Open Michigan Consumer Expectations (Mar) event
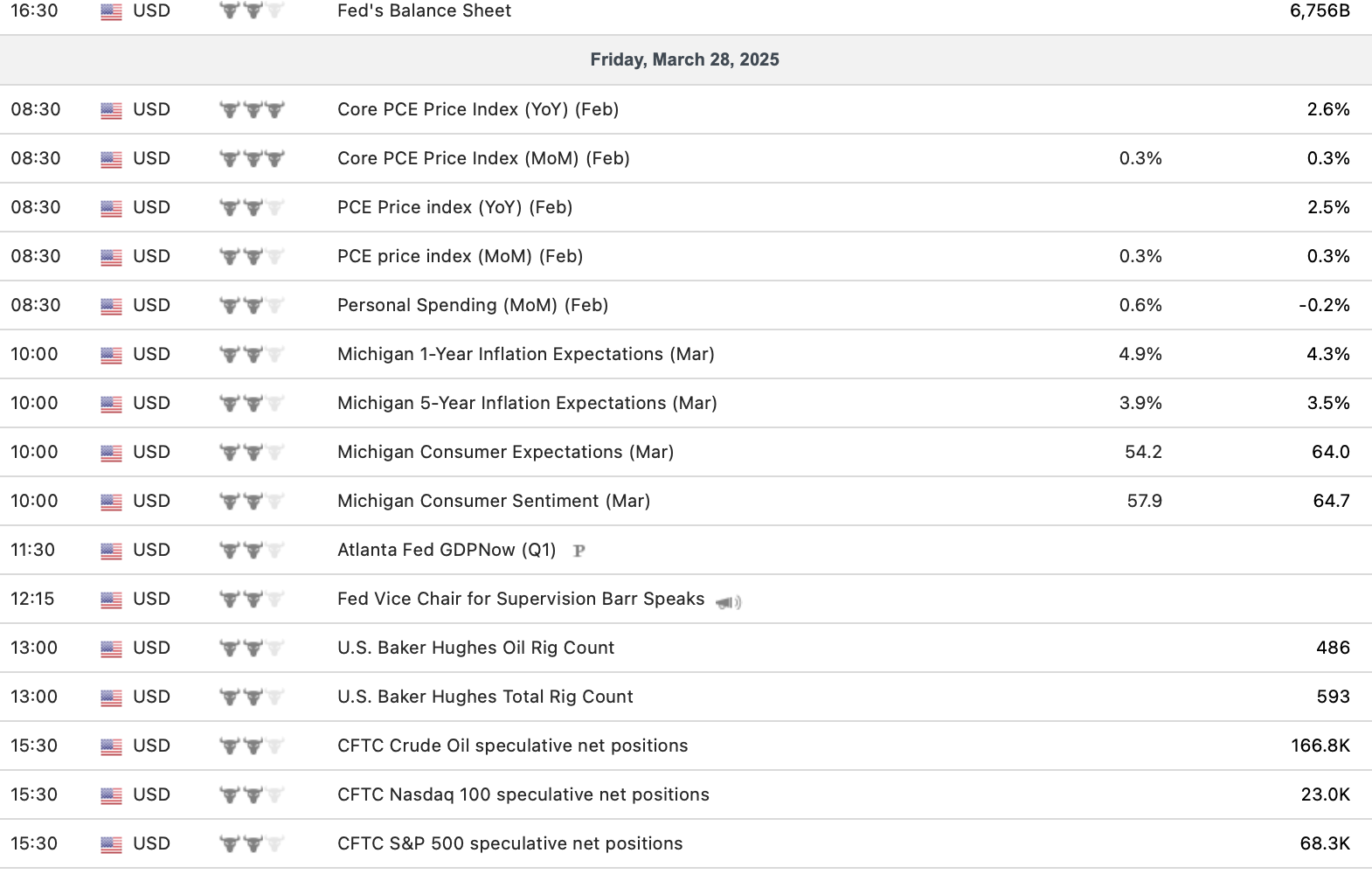 coord(505,452)
